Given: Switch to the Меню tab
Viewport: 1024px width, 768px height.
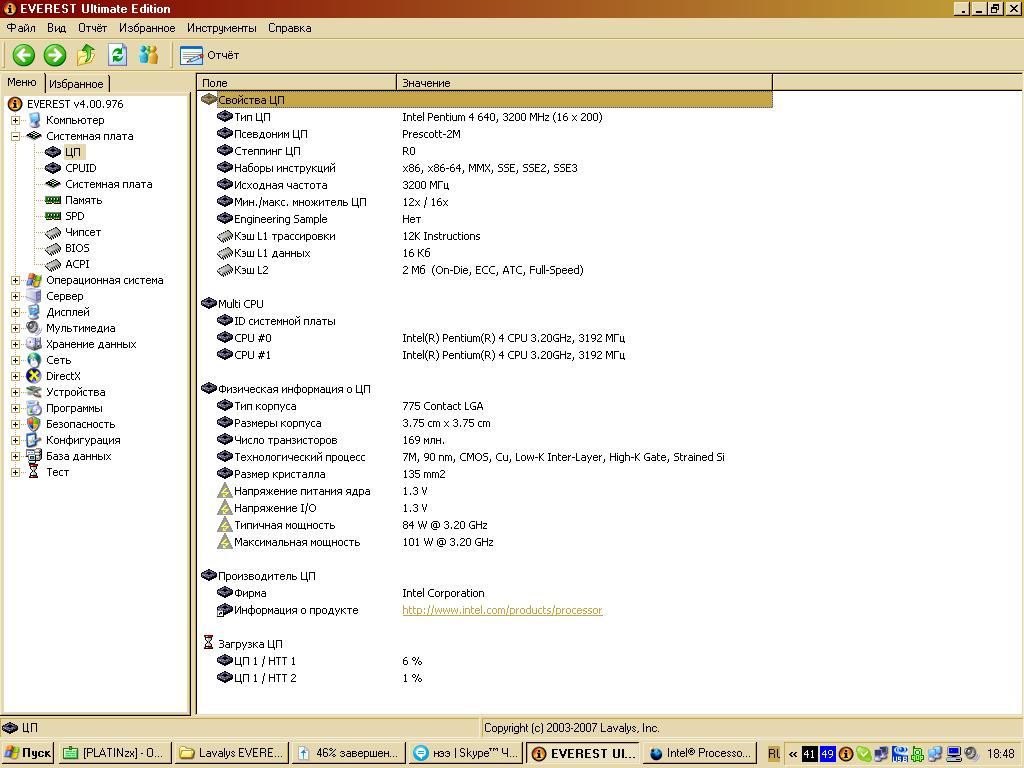Looking at the screenshot, I should [22, 82].
